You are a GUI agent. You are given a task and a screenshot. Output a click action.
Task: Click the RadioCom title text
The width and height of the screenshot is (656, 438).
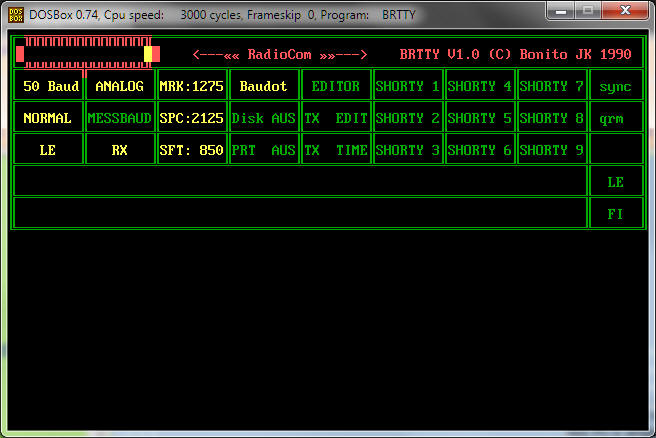pyautogui.click(x=279, y=54)
